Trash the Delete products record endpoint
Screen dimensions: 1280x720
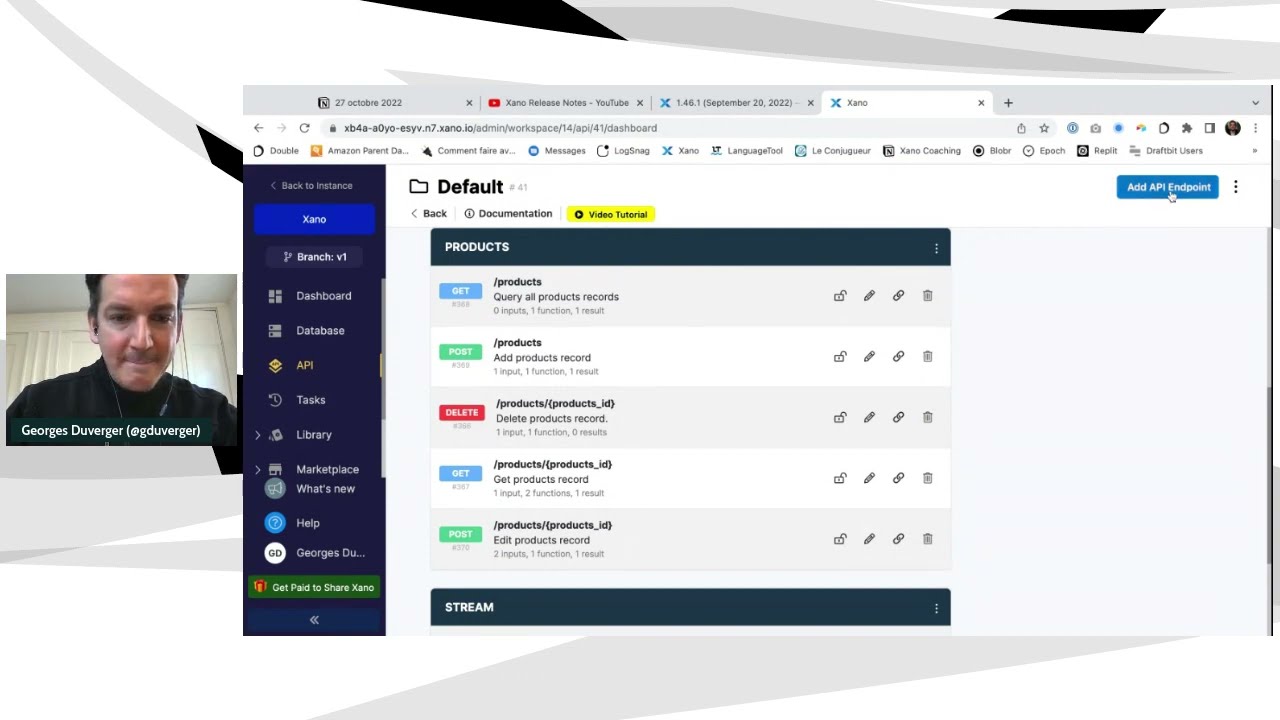(x=927, y=417)
